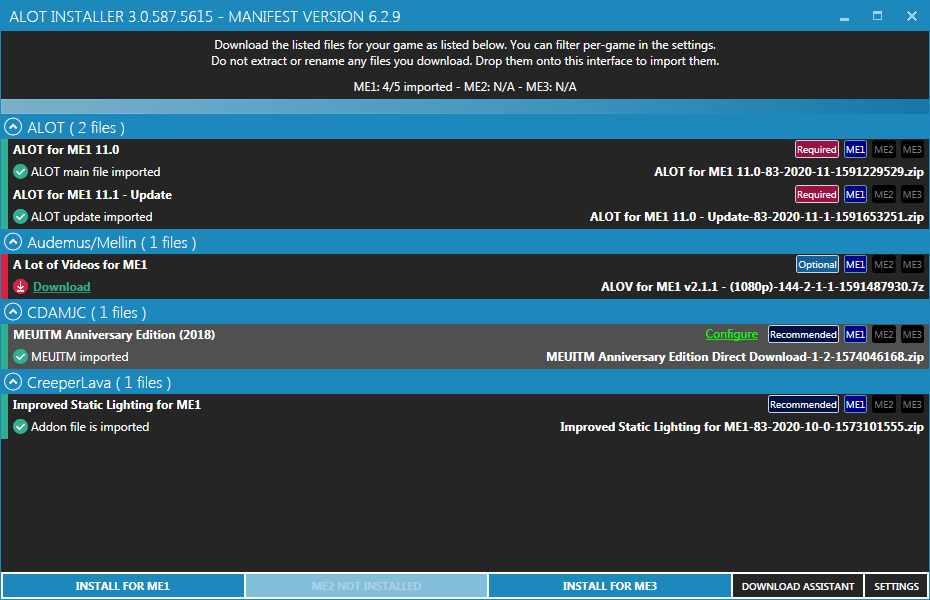Select the ALOT for ME1 11.0 title
930x600 pixels.
66,149
